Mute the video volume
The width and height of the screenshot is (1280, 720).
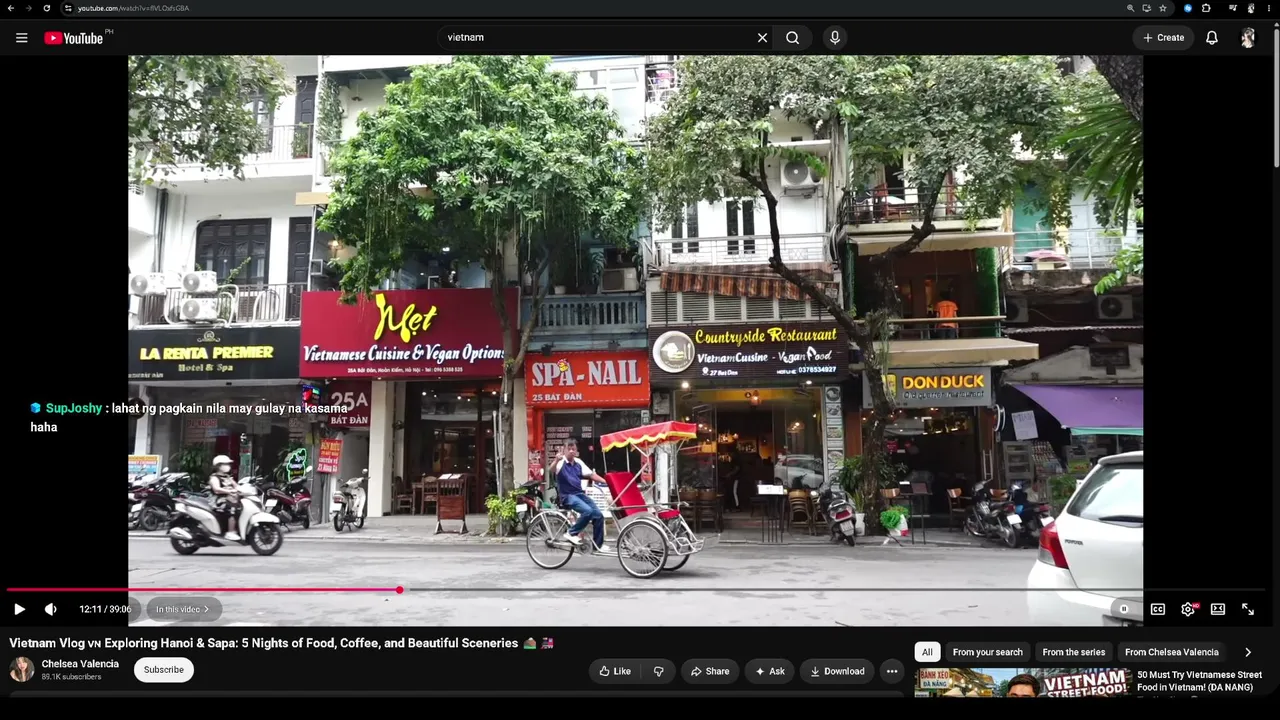pyautogui.click(x=51, y=609)
